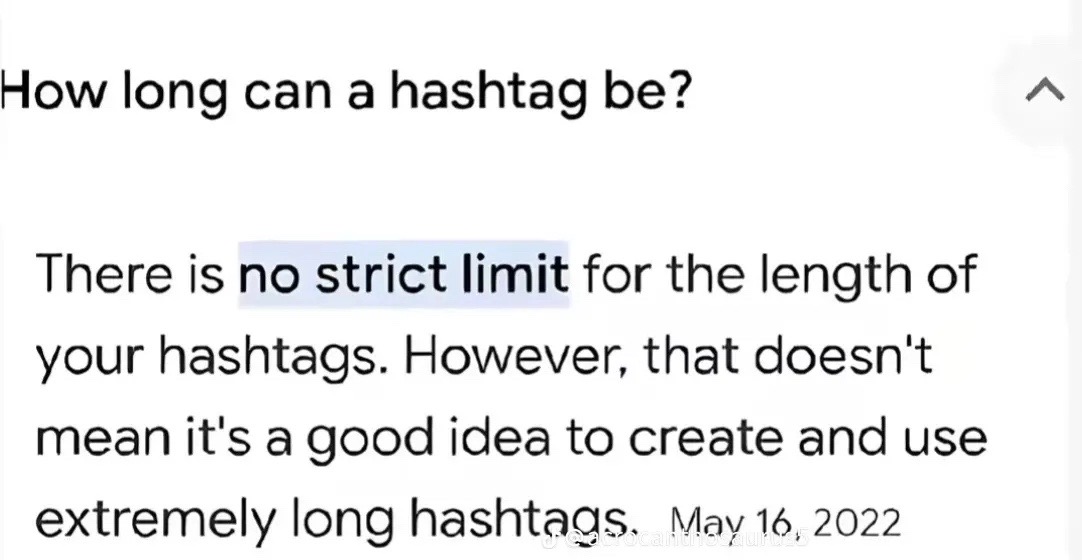Image resolution: width=1082 pixels, height=560 pixels.
Task: Click the May 16, 2022 date
Action: pos(785,524)
